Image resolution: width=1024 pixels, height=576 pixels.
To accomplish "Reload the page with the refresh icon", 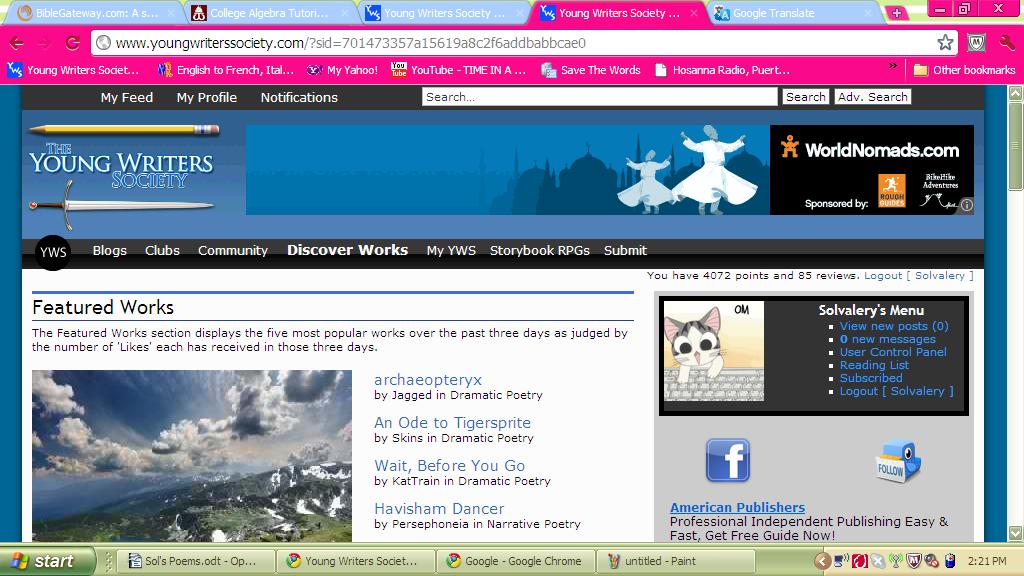I will tap(72, 43).
